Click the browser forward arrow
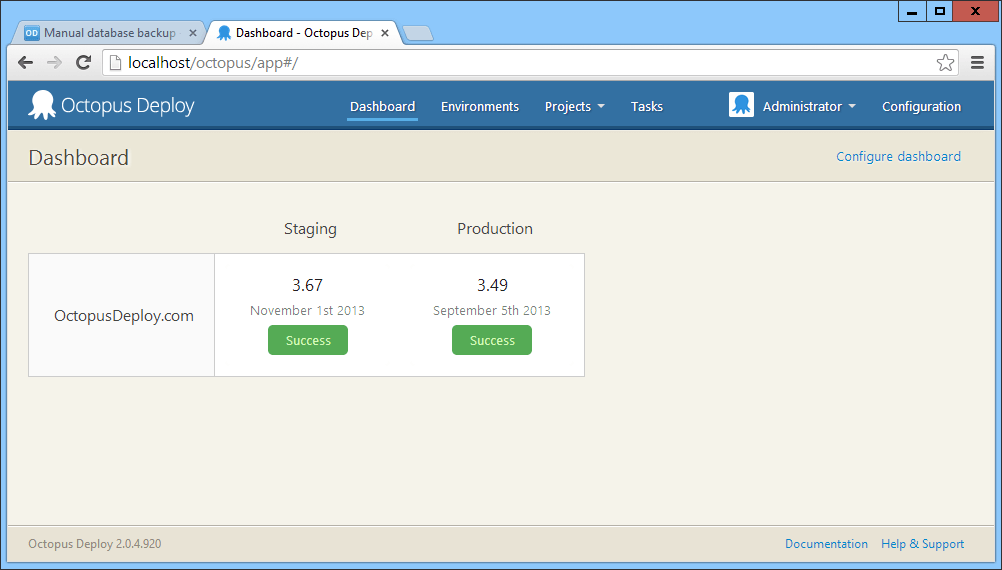Image resolution: width=1002 pixels, height=570 pixels. 54,63
